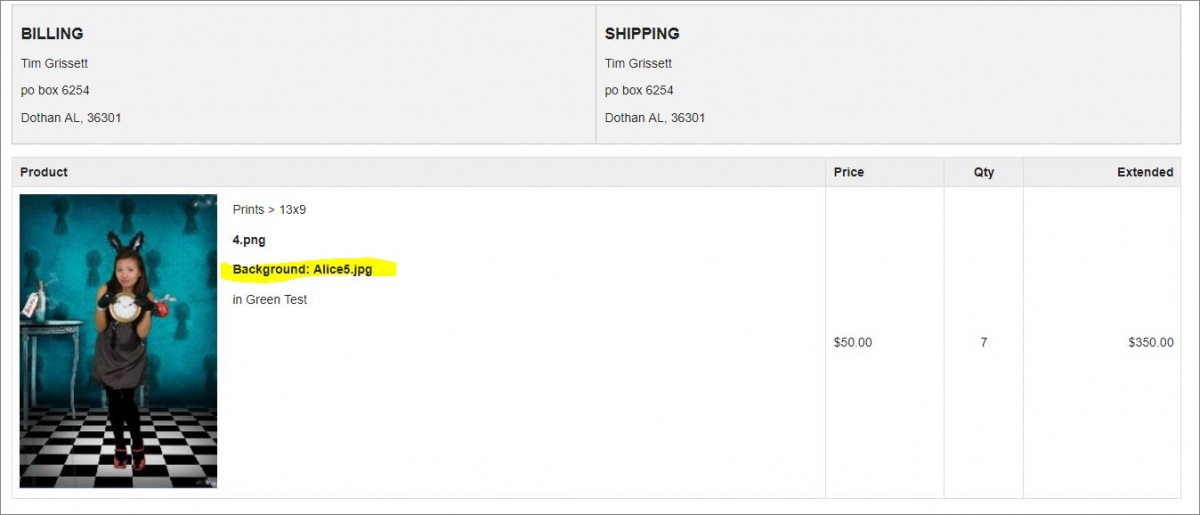
Task: Select the highlighted Background: Alice5.jpg text
Action: point(302,269)
